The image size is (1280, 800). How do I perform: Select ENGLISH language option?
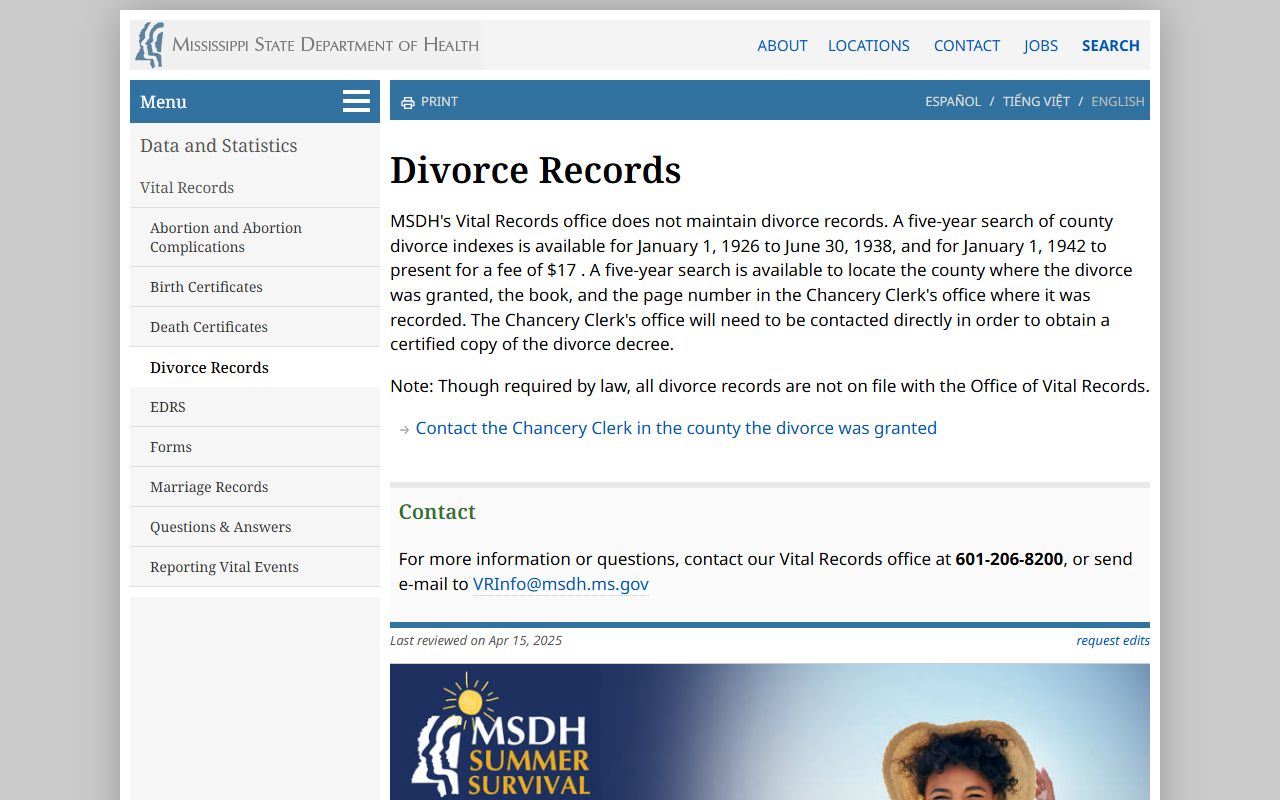(1118, 101)
